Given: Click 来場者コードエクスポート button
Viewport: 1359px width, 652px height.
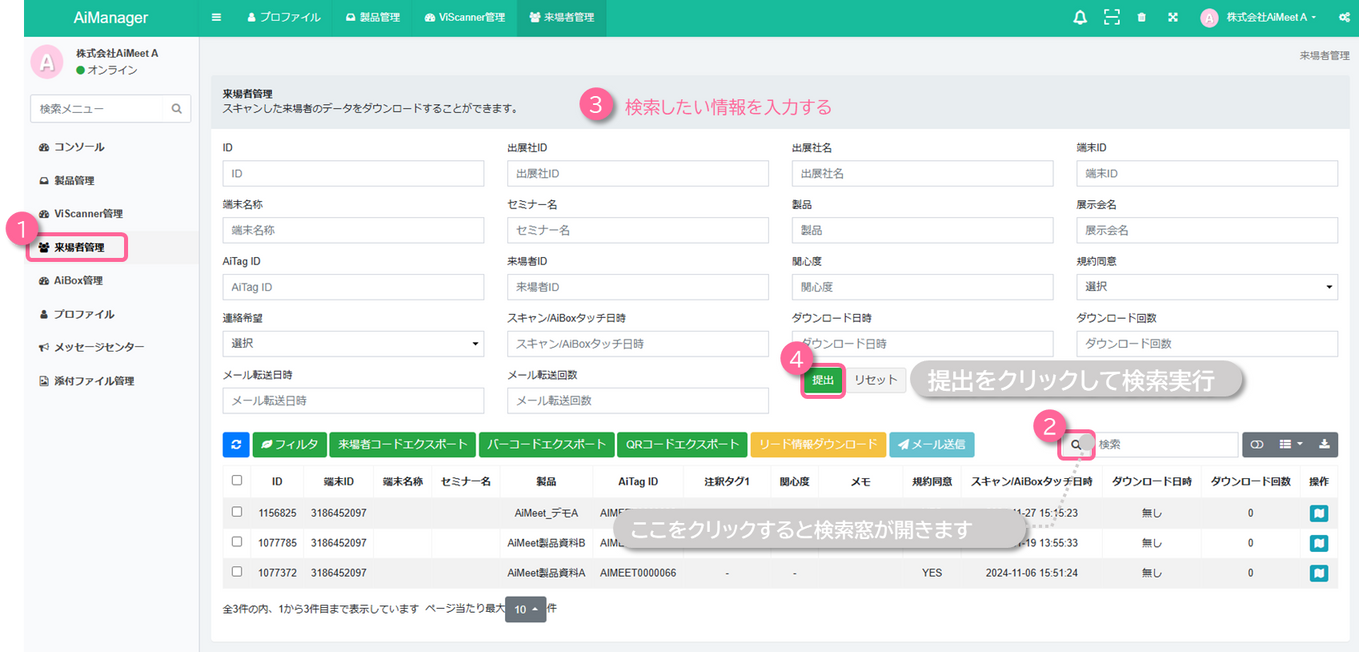Looking at the screenshot, I should click(x=403, y=445).
